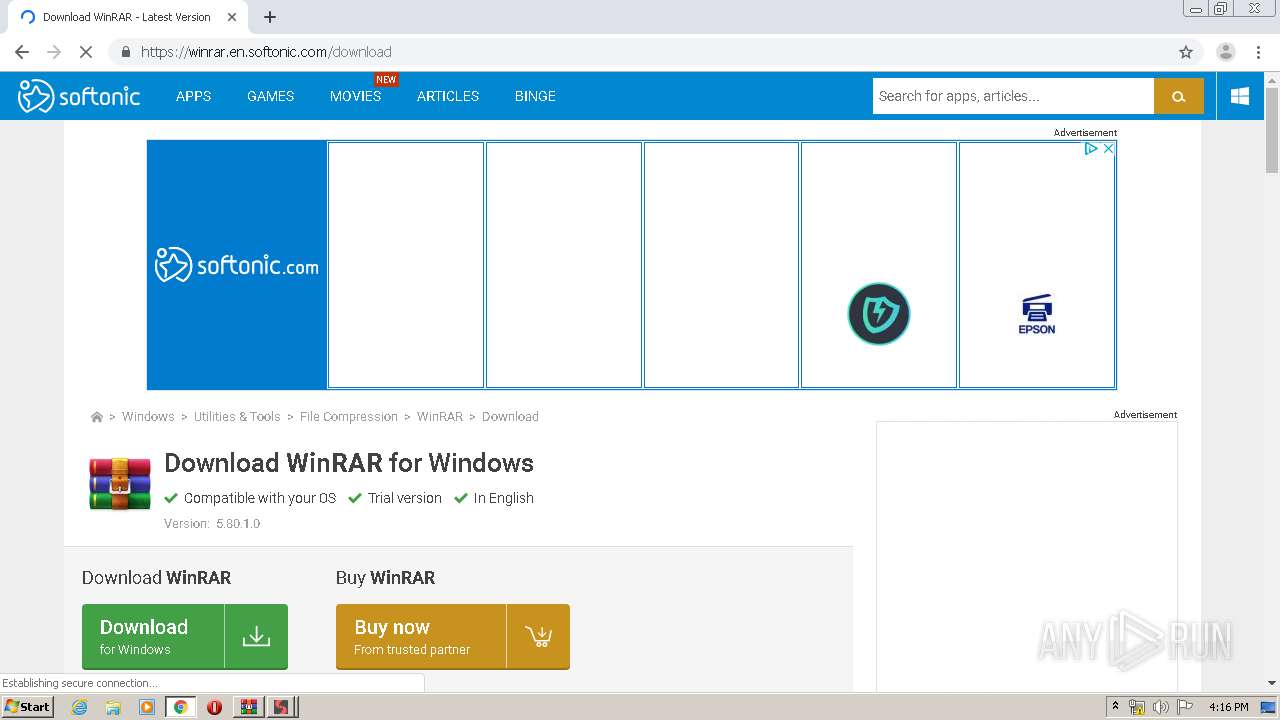This screenshot has height=720, width=1280.
Task: Click the page vertical scrollbar thumb
Action: (x=1272, y=130)
